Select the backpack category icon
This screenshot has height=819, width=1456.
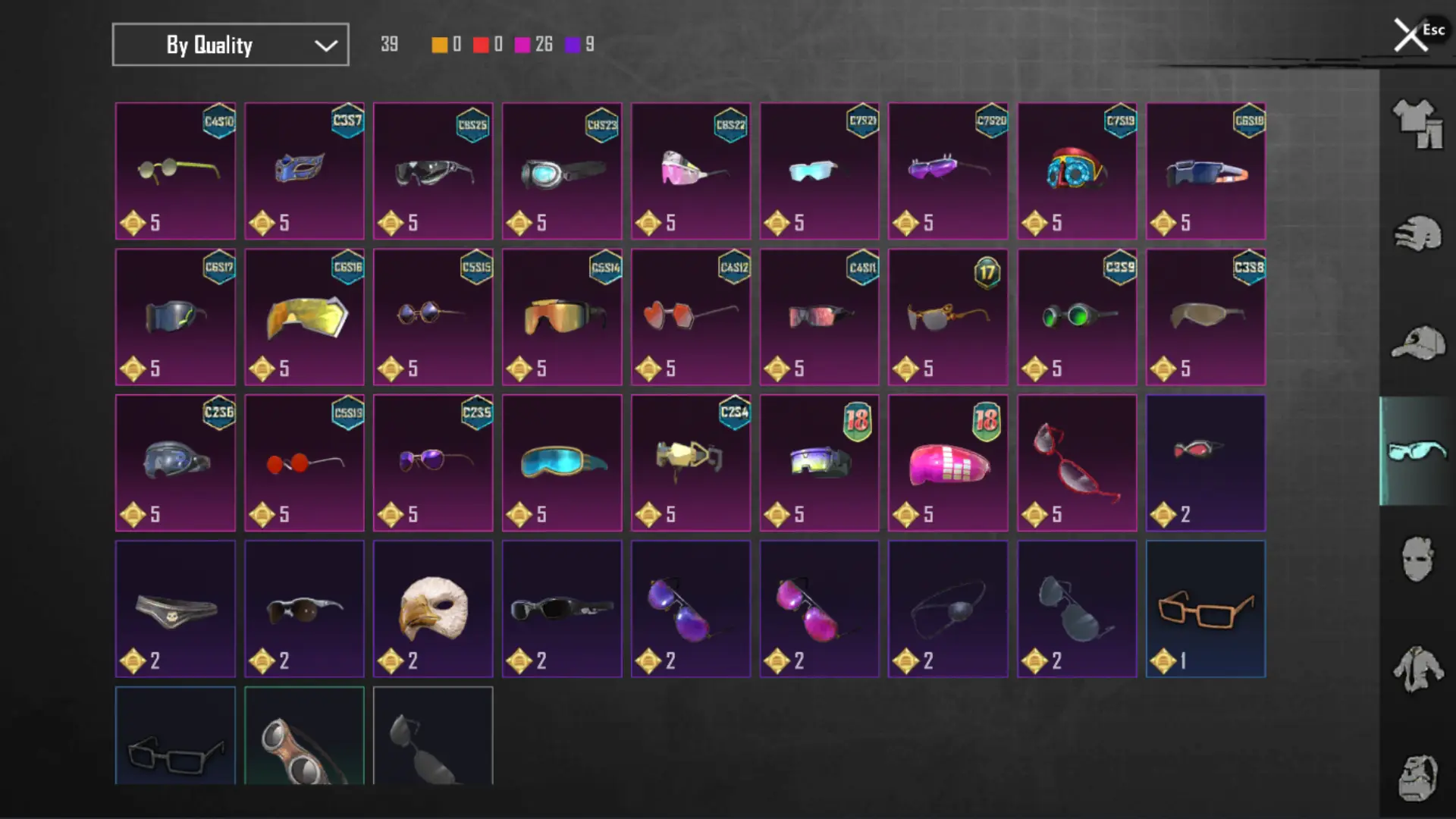[x=1417, y=777]
